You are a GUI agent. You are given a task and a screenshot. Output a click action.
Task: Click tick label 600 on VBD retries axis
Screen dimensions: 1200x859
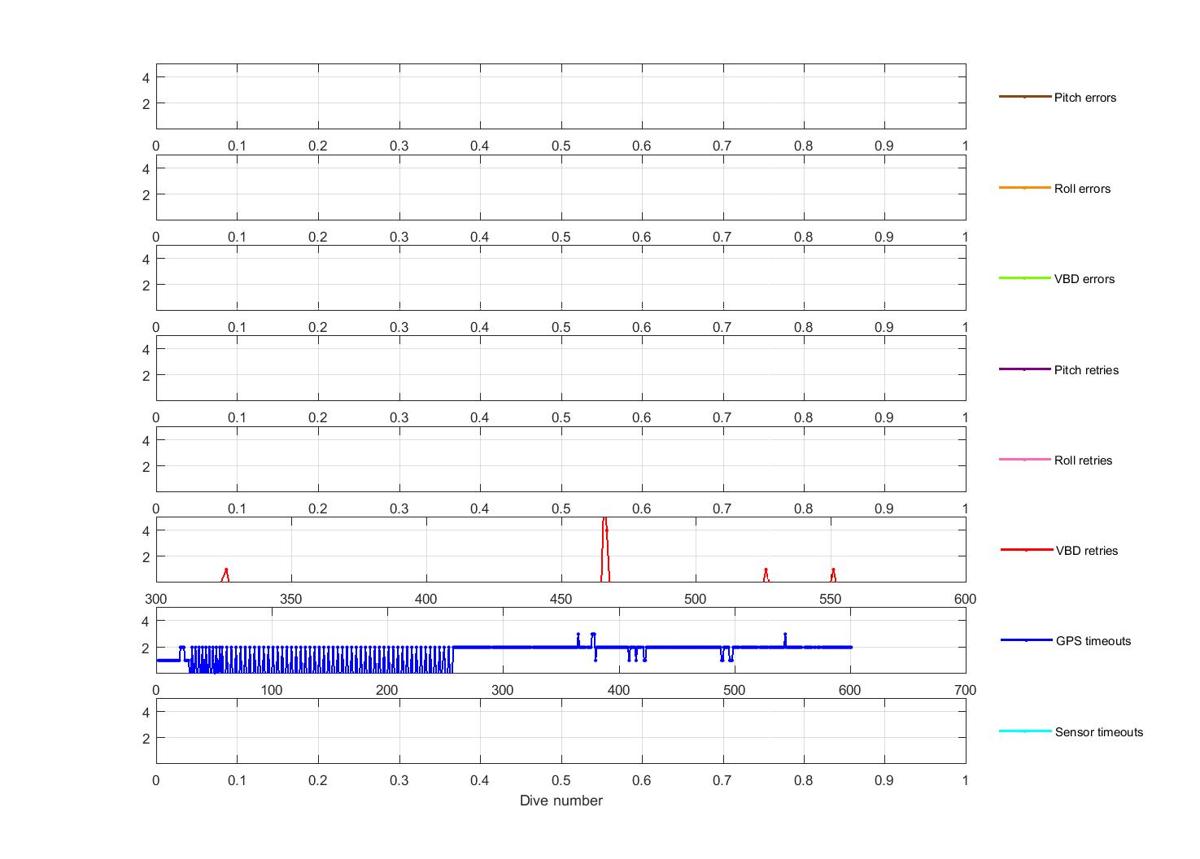pyautogui.click(x=965, y=599)
